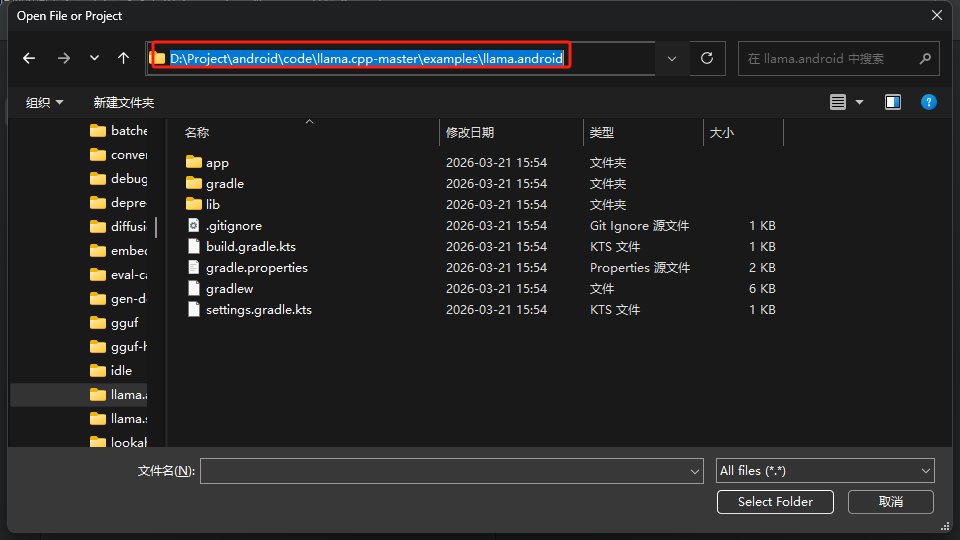The width and height of the screenshot is (960, 540).
Task: Click 文件夹 type cell of app row
Action: point(608,163)
